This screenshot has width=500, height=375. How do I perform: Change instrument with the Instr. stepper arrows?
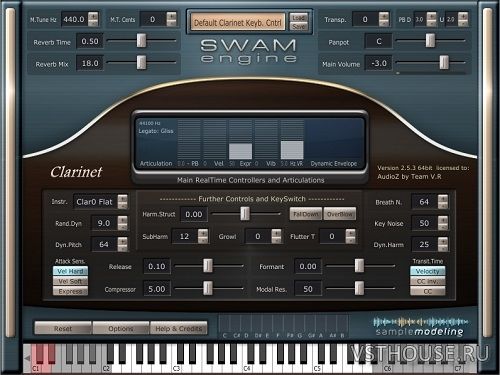[122, 202]
